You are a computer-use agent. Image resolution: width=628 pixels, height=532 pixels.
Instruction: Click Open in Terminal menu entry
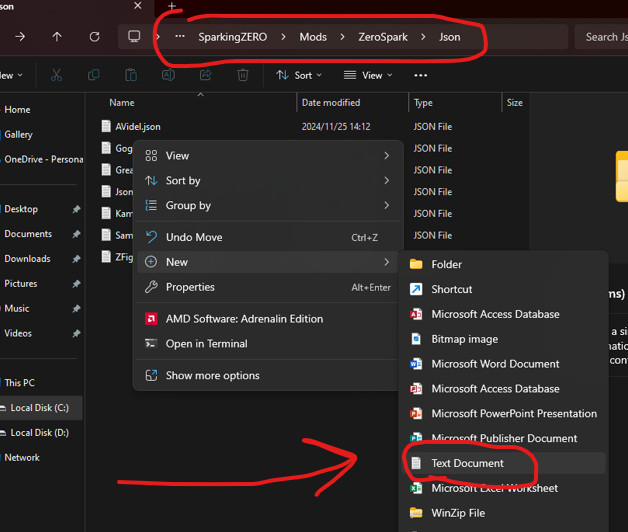(x=206, y=343)
